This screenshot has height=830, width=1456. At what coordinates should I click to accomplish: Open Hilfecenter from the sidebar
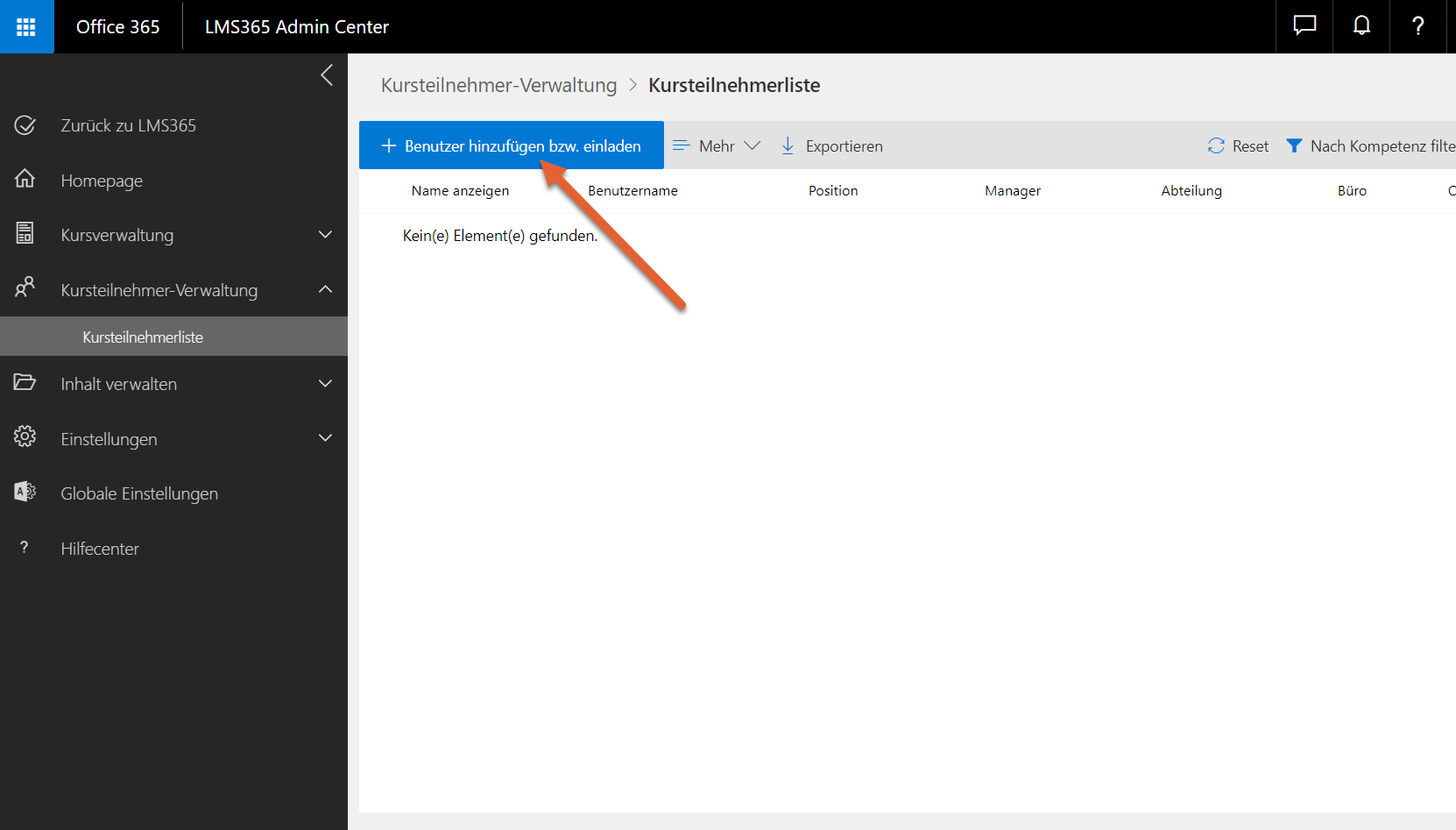click(100, 549)
